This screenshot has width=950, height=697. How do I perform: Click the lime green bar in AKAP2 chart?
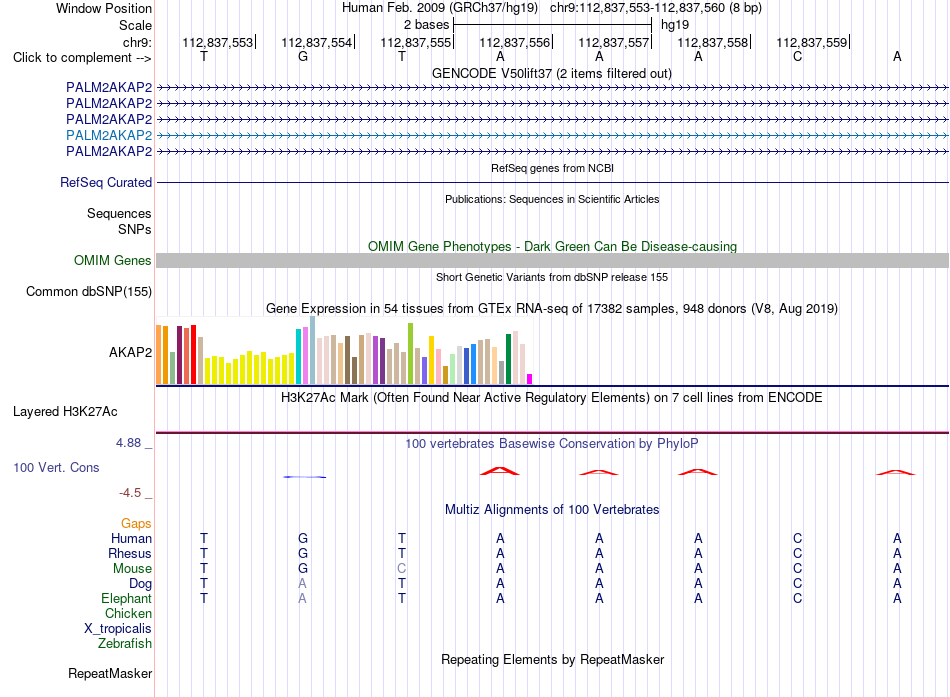[x=411, y=353]
